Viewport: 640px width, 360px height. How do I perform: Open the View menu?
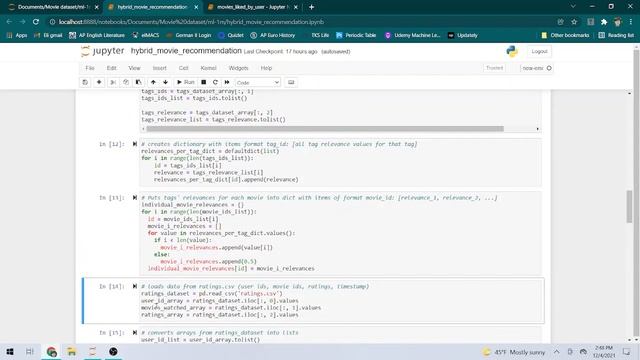(x=134, y=68)
